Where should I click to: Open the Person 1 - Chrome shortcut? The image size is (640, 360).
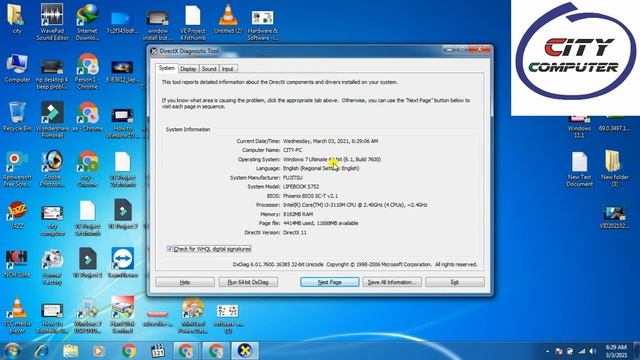[87, 71]
